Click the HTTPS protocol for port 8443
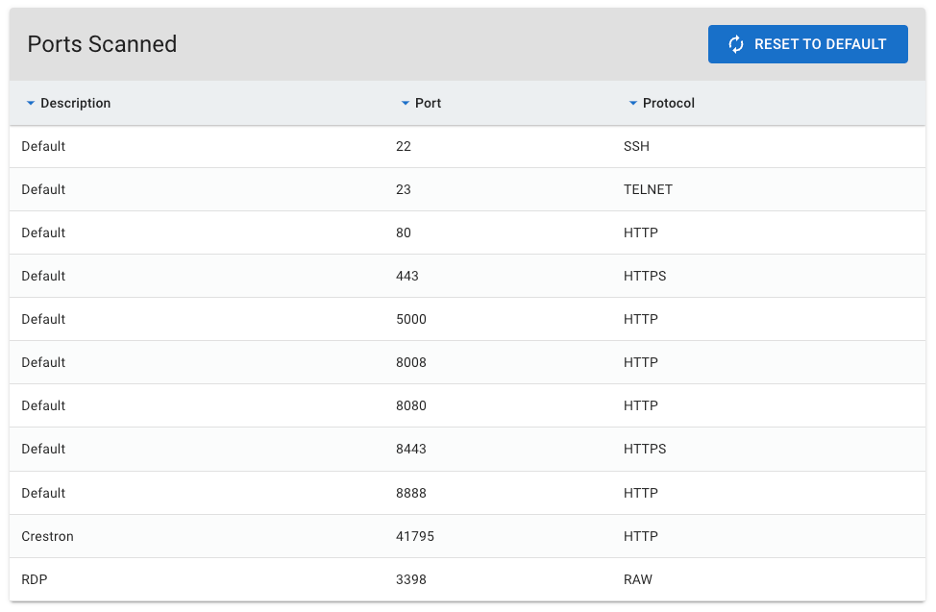This screenshot has width=936, height=612. (644, 449)
